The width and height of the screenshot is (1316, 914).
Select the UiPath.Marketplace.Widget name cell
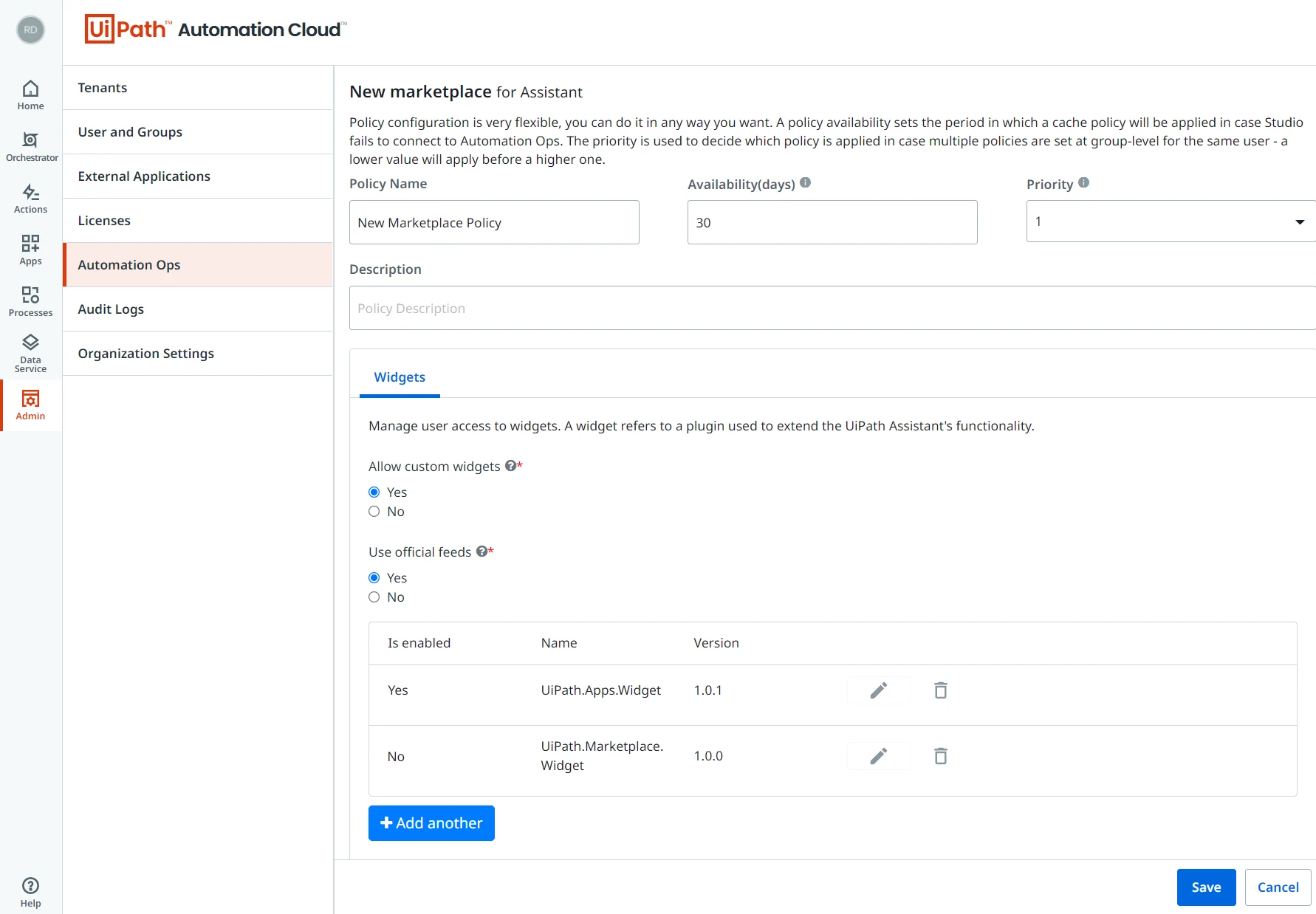point(602,756)
